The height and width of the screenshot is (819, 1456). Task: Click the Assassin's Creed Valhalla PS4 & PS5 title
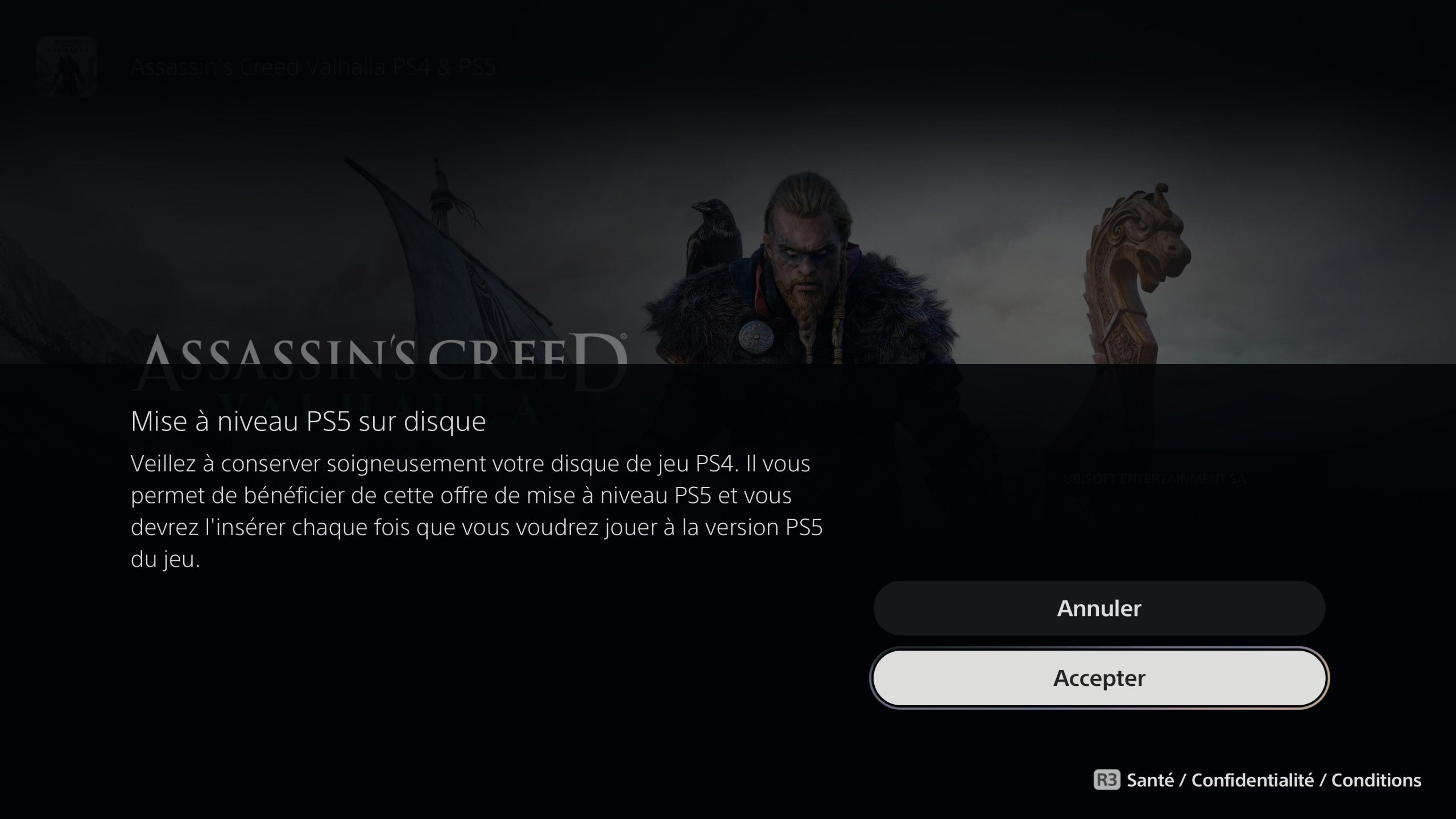[x=313, y=67]
